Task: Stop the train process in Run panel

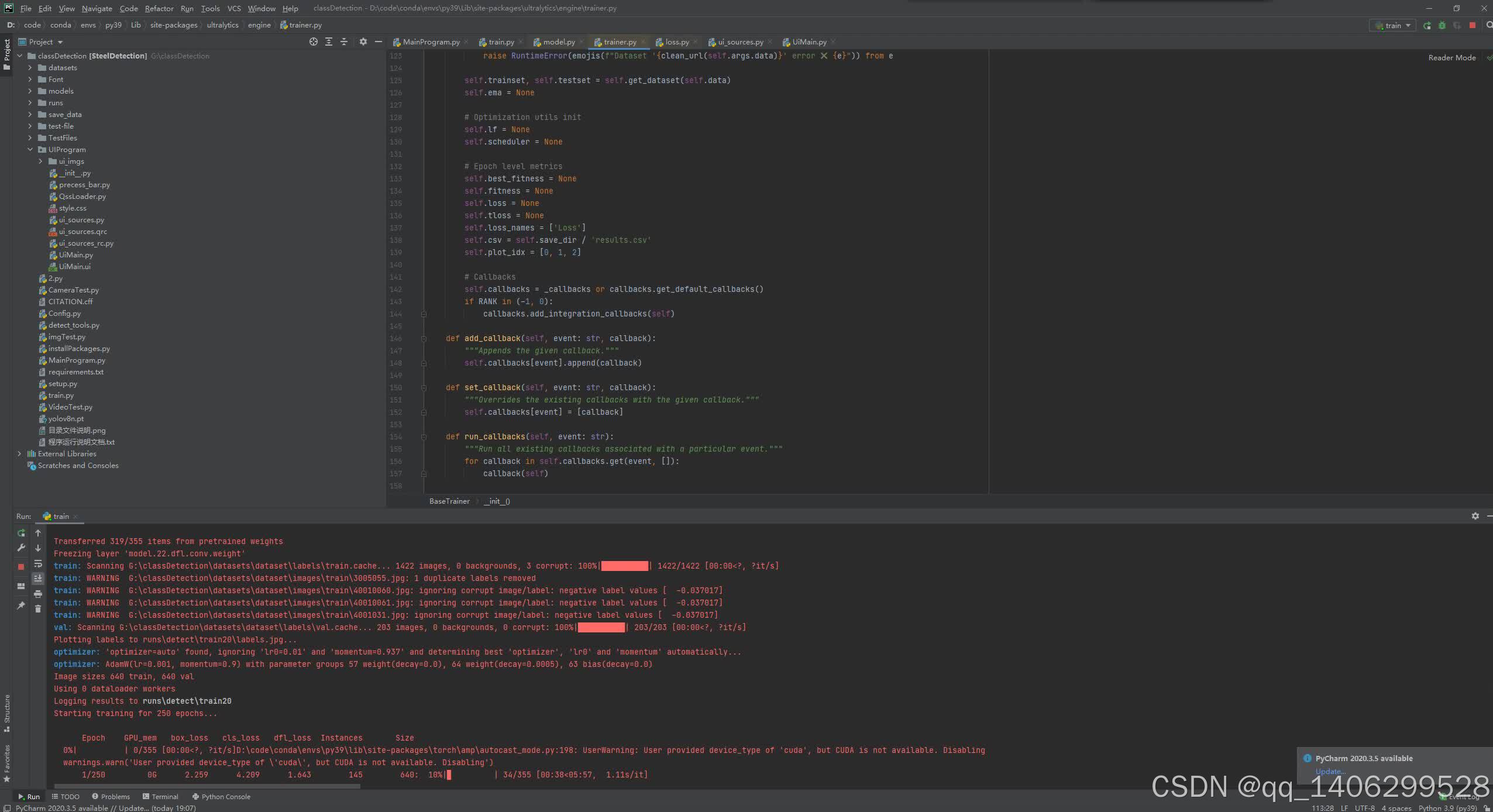Action: coord(21,566)
